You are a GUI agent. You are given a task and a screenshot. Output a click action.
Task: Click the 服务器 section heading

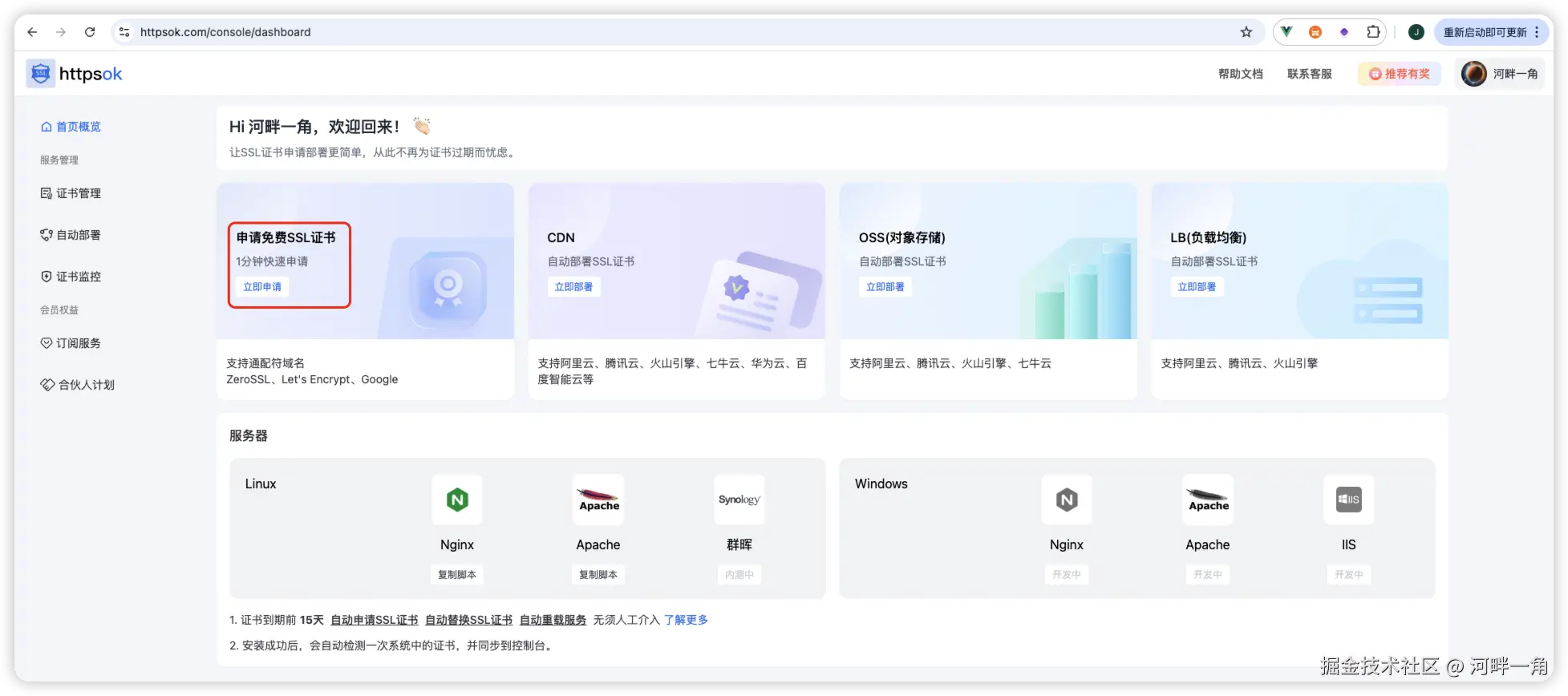249,435
